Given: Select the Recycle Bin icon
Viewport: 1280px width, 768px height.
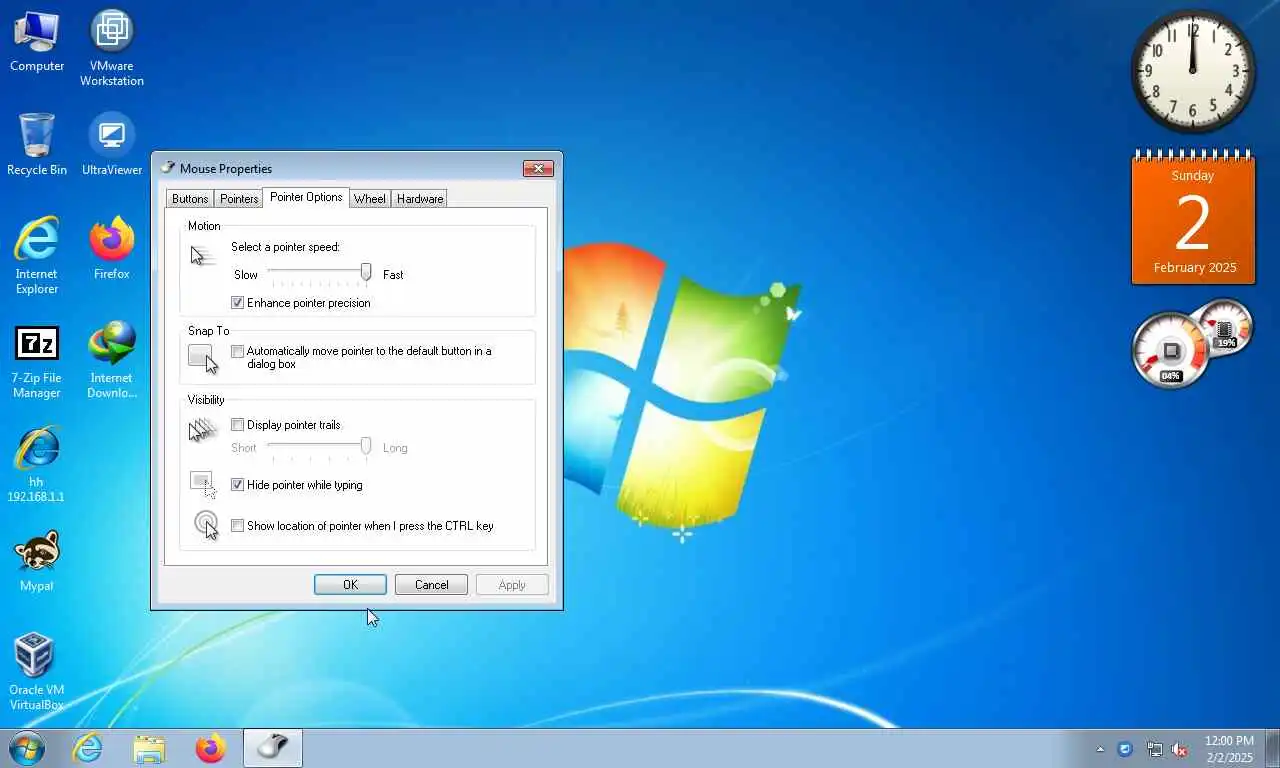Looking at the screenshot, I should pyautogui.click(x=37, y=144).
